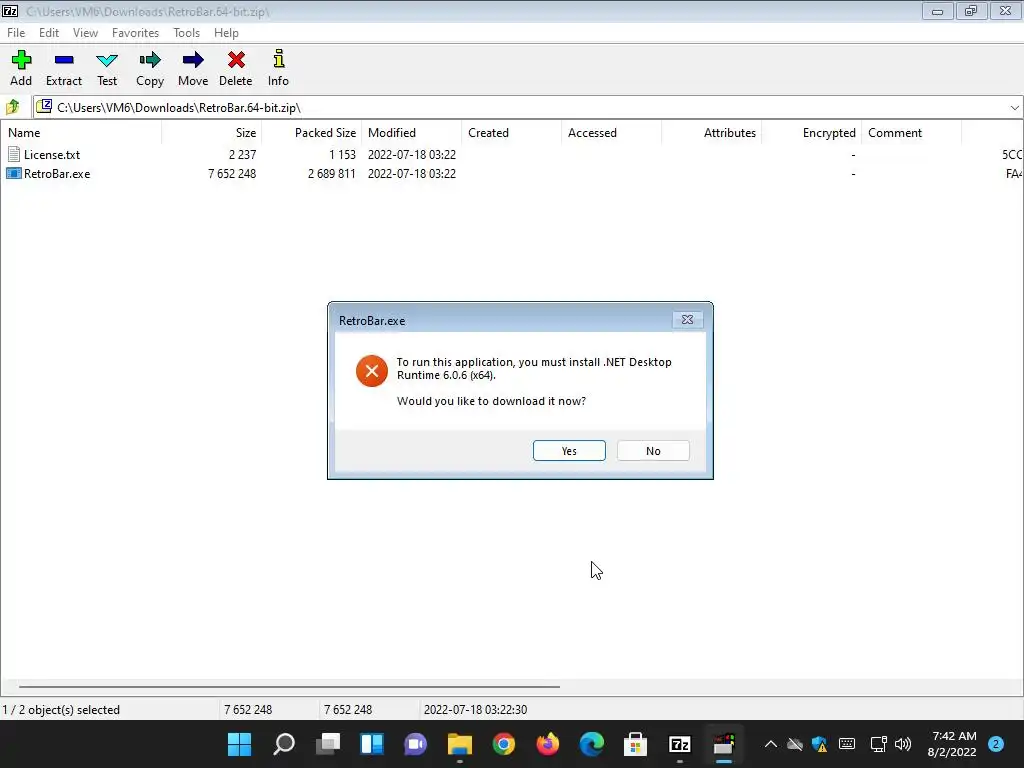
Task: Sort by the Size column header
Action: [211, 133]
